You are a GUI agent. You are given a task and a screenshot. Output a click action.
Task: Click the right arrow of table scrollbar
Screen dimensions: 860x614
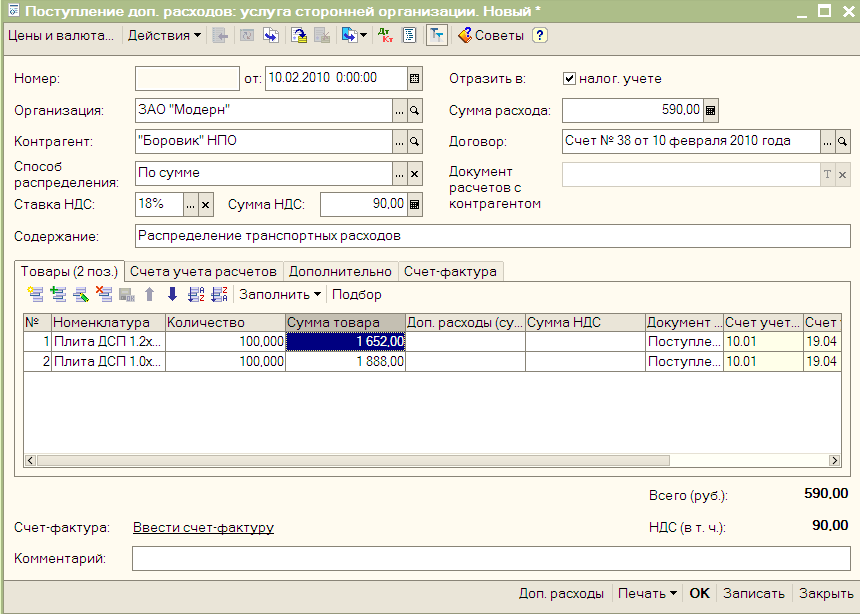click(x=835, y=460)
